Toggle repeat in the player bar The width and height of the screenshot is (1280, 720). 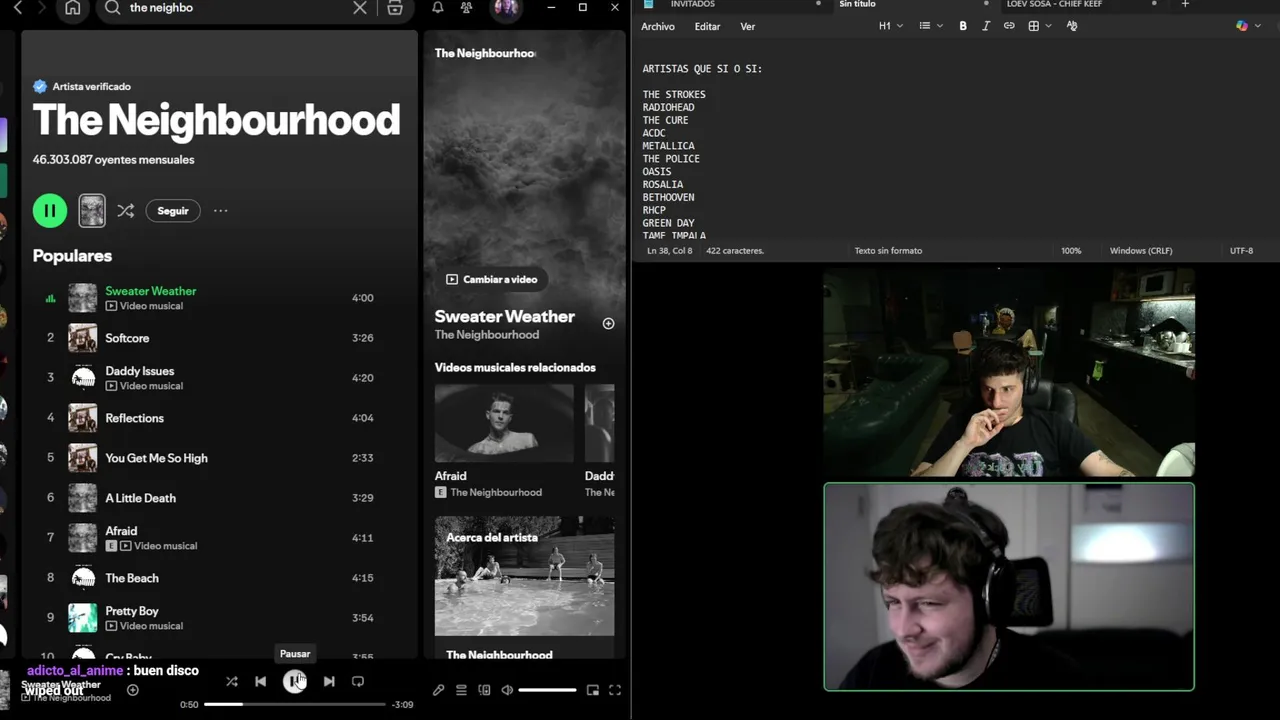click(358, 681)
